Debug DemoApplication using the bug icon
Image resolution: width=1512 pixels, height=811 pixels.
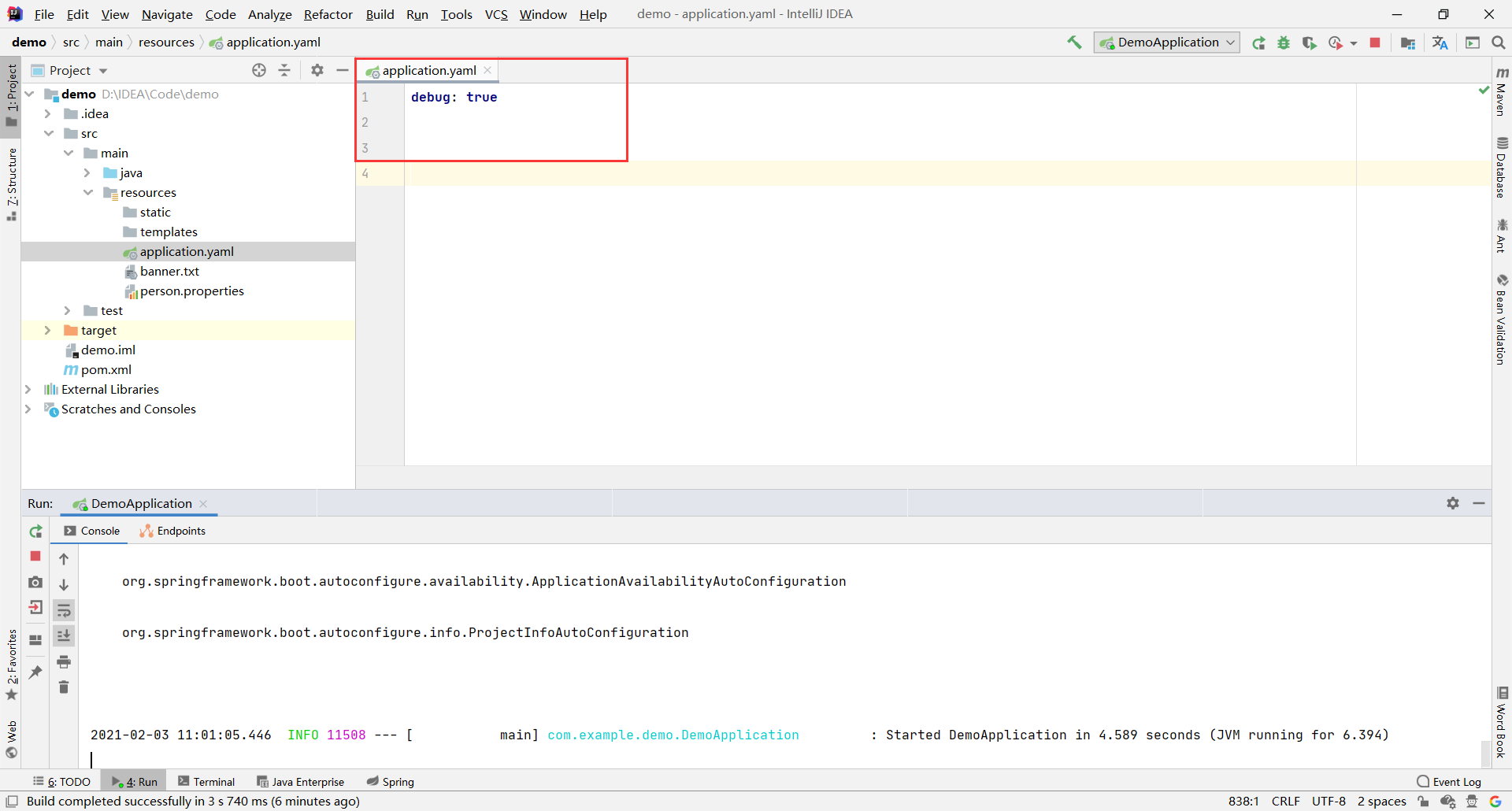pos(1284,43)
